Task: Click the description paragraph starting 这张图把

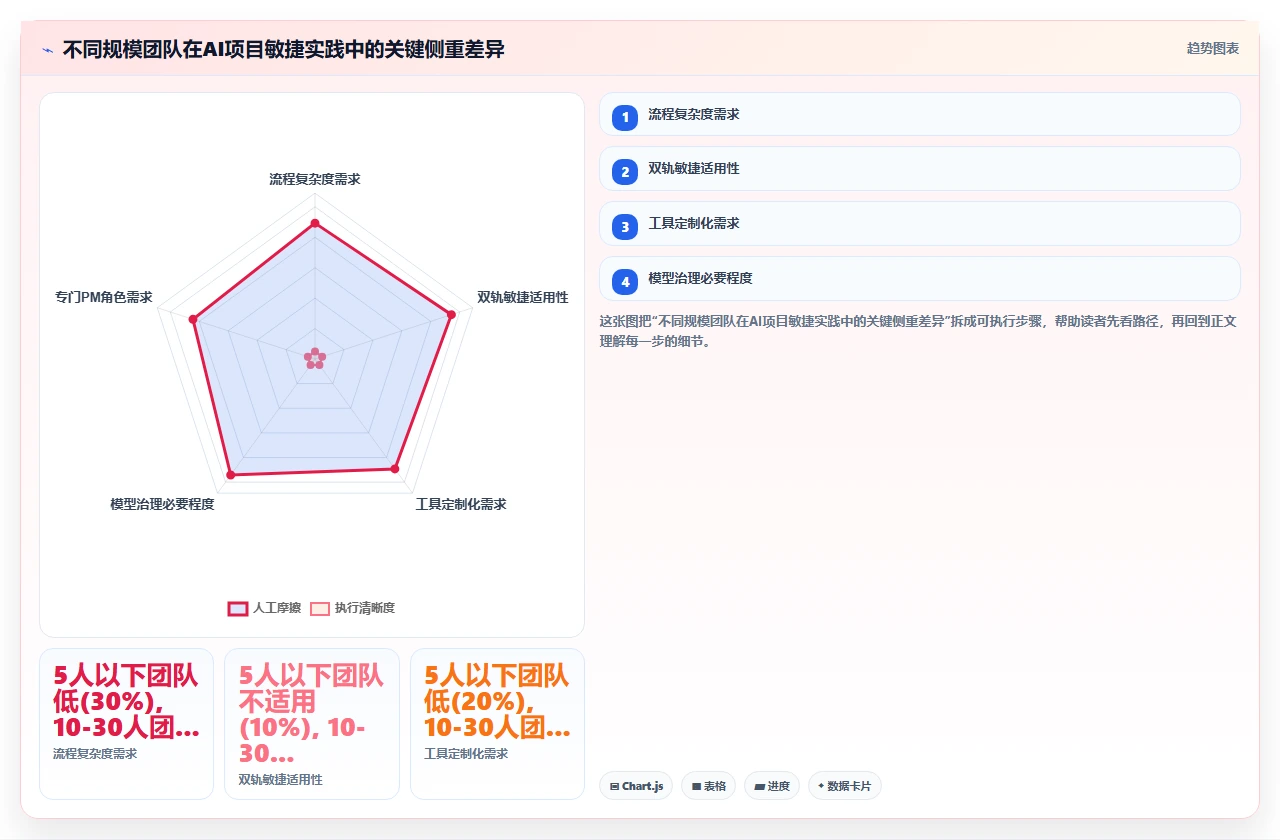Action: 918,331
